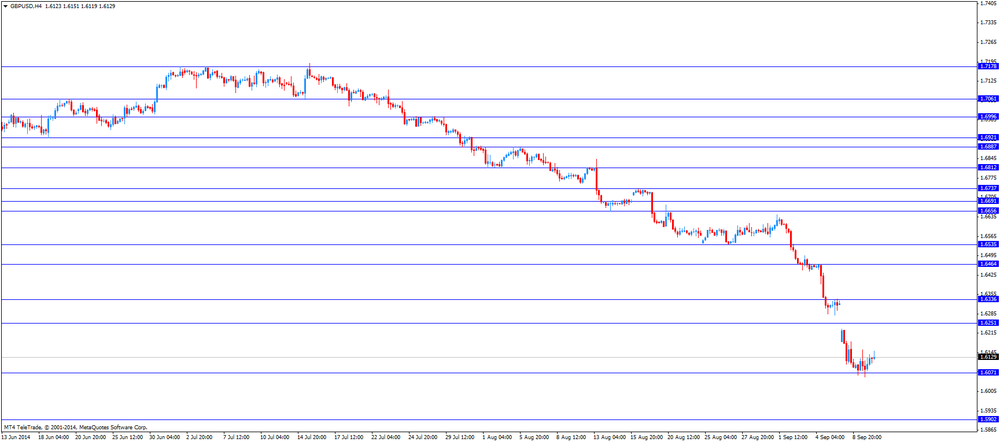Select the 1.6691 horizontal level price tag
Image resolution: width=1000 pixels, height=442 pixels.
click(x=987, y=202)
